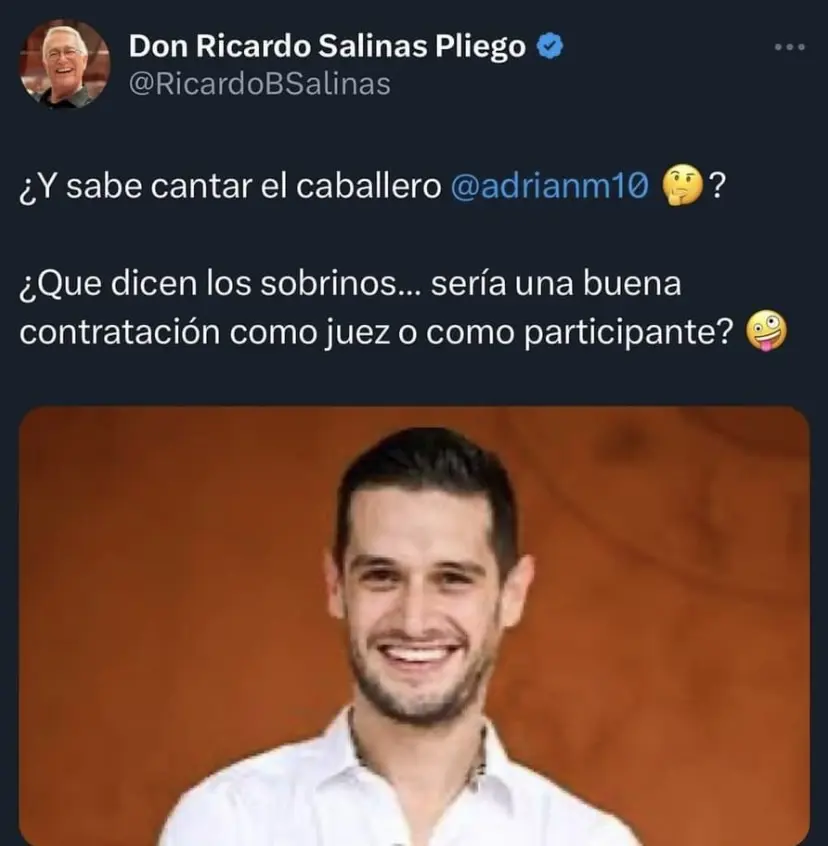
Task: Click the word "participante?" in the tweet
Action: click(628, 333)
